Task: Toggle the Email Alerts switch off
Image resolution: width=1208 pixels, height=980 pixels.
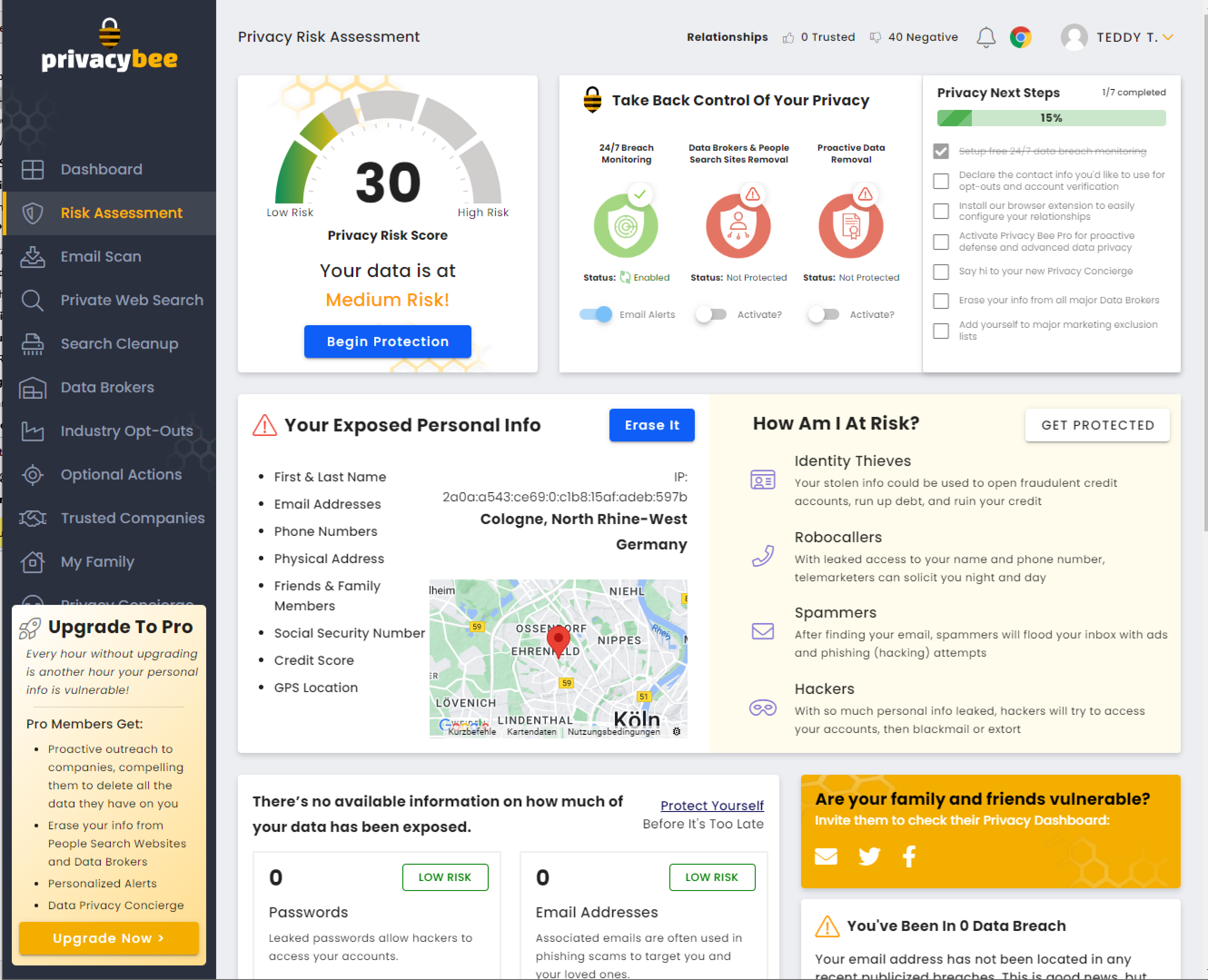Action: coord(596,314)
